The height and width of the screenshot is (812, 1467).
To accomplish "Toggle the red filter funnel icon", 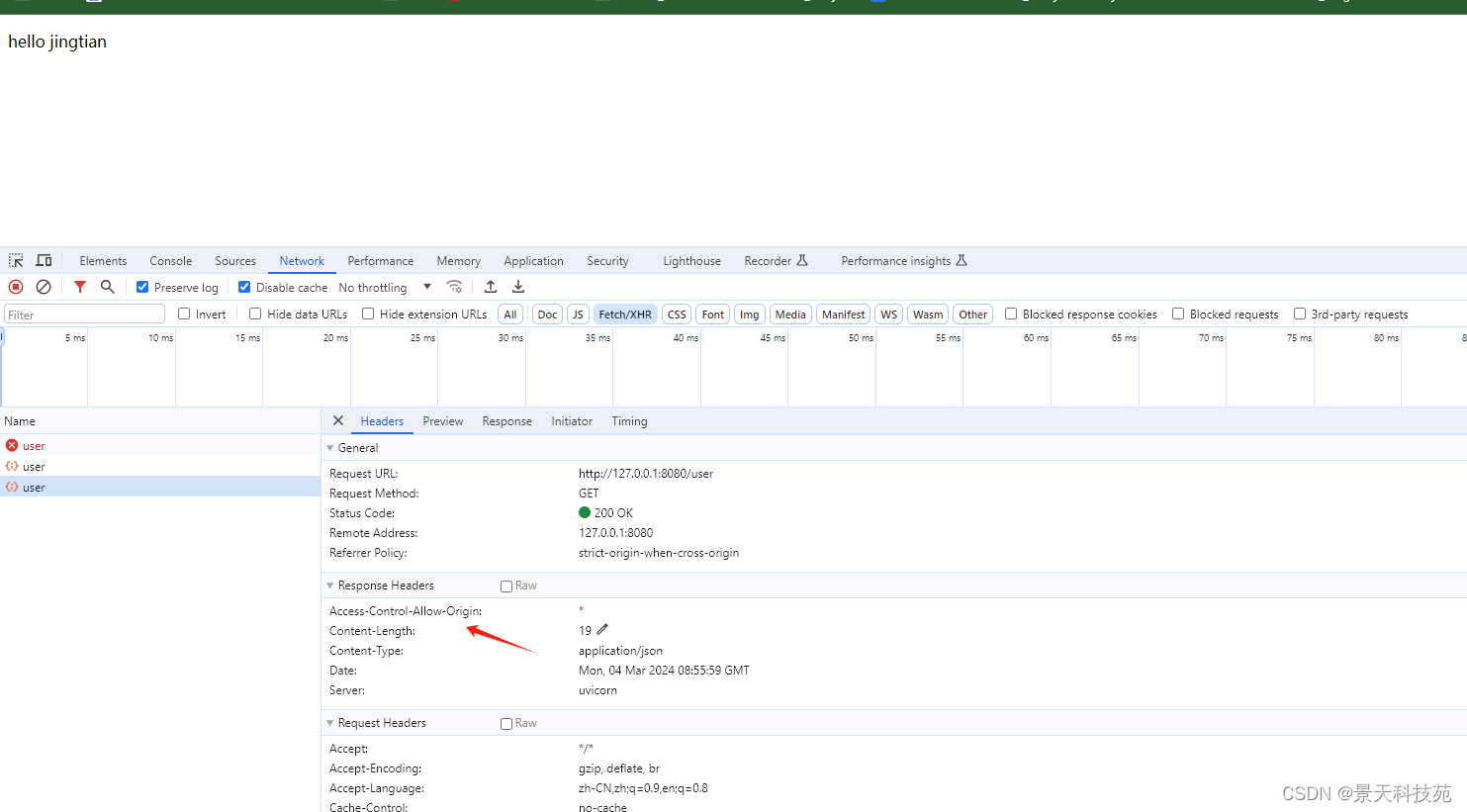I will tap(80, 287).
